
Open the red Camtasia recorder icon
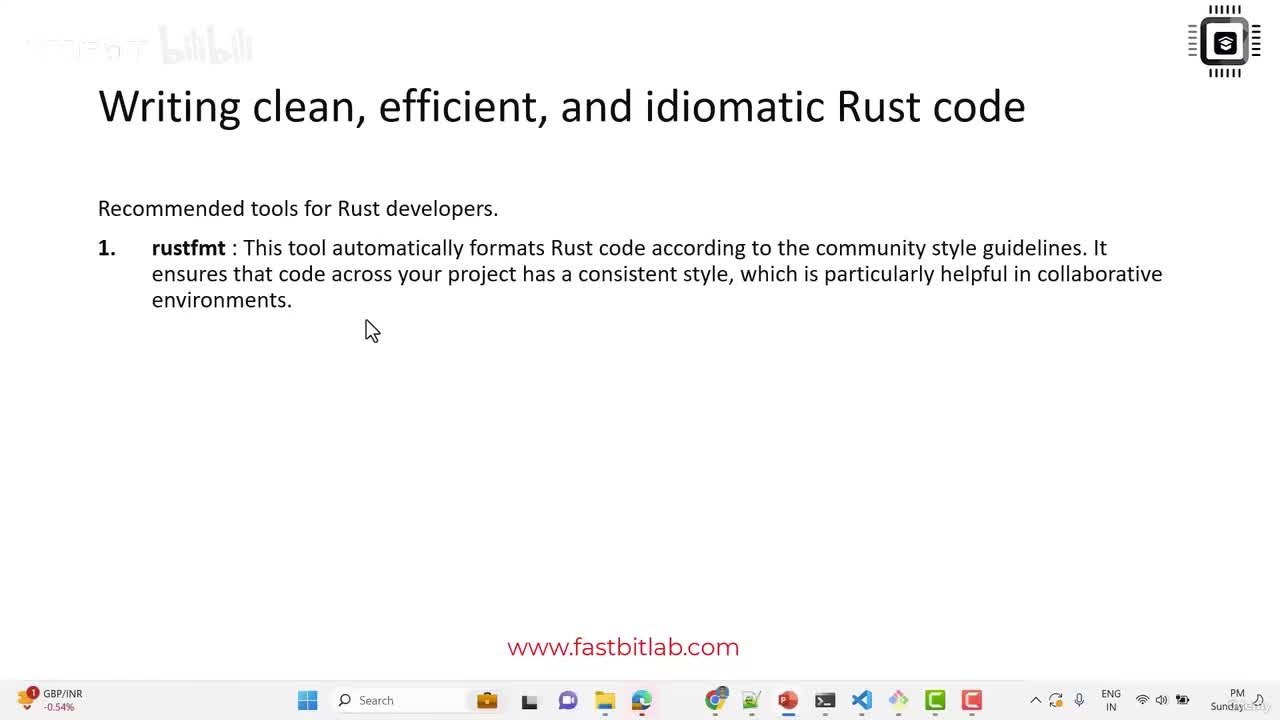[971, 700]
